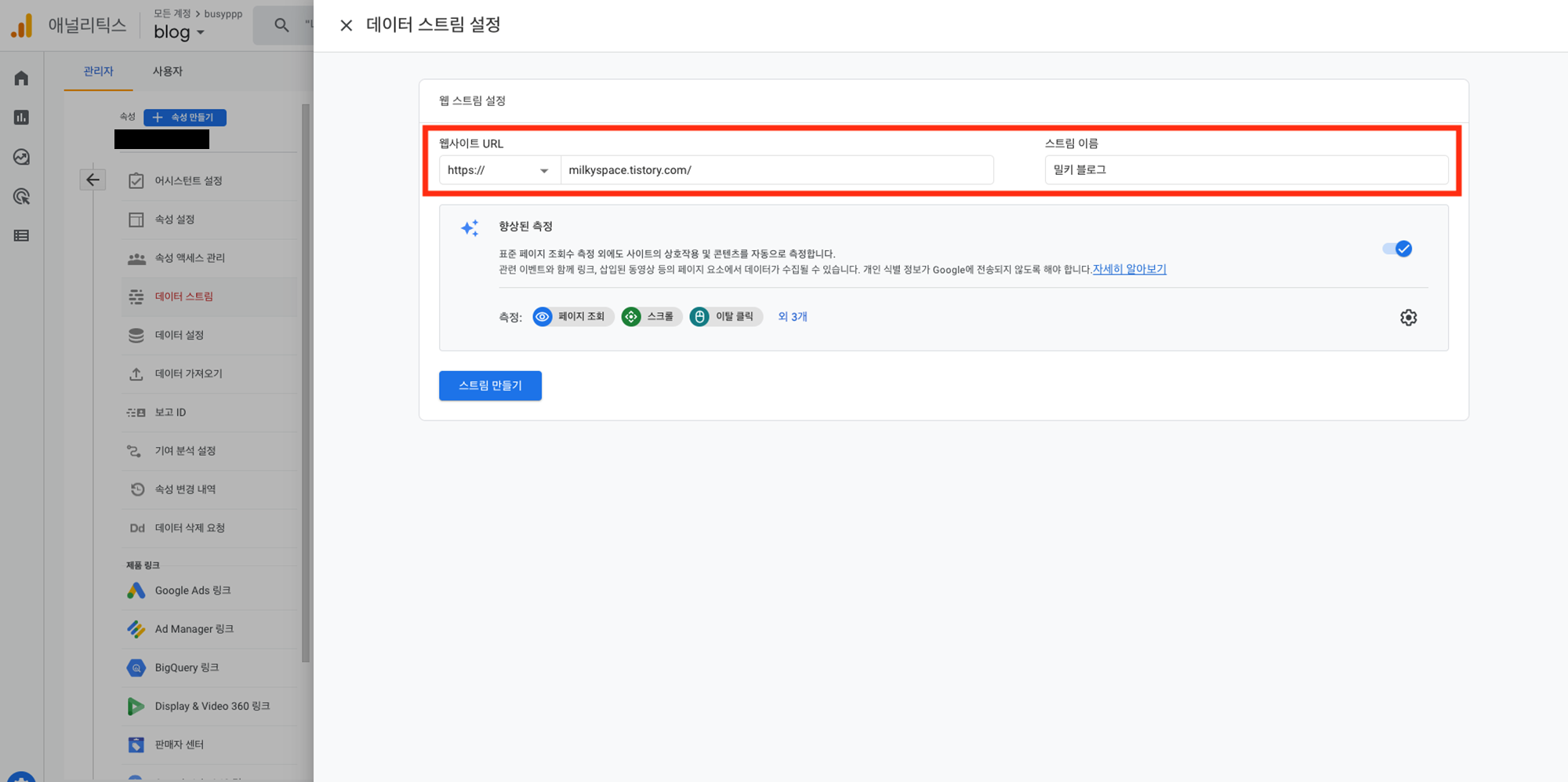This screenshot has height=782, width=1568.
Task: Select the 이탈 클릭 measurement chip
Action: point(725,317)
